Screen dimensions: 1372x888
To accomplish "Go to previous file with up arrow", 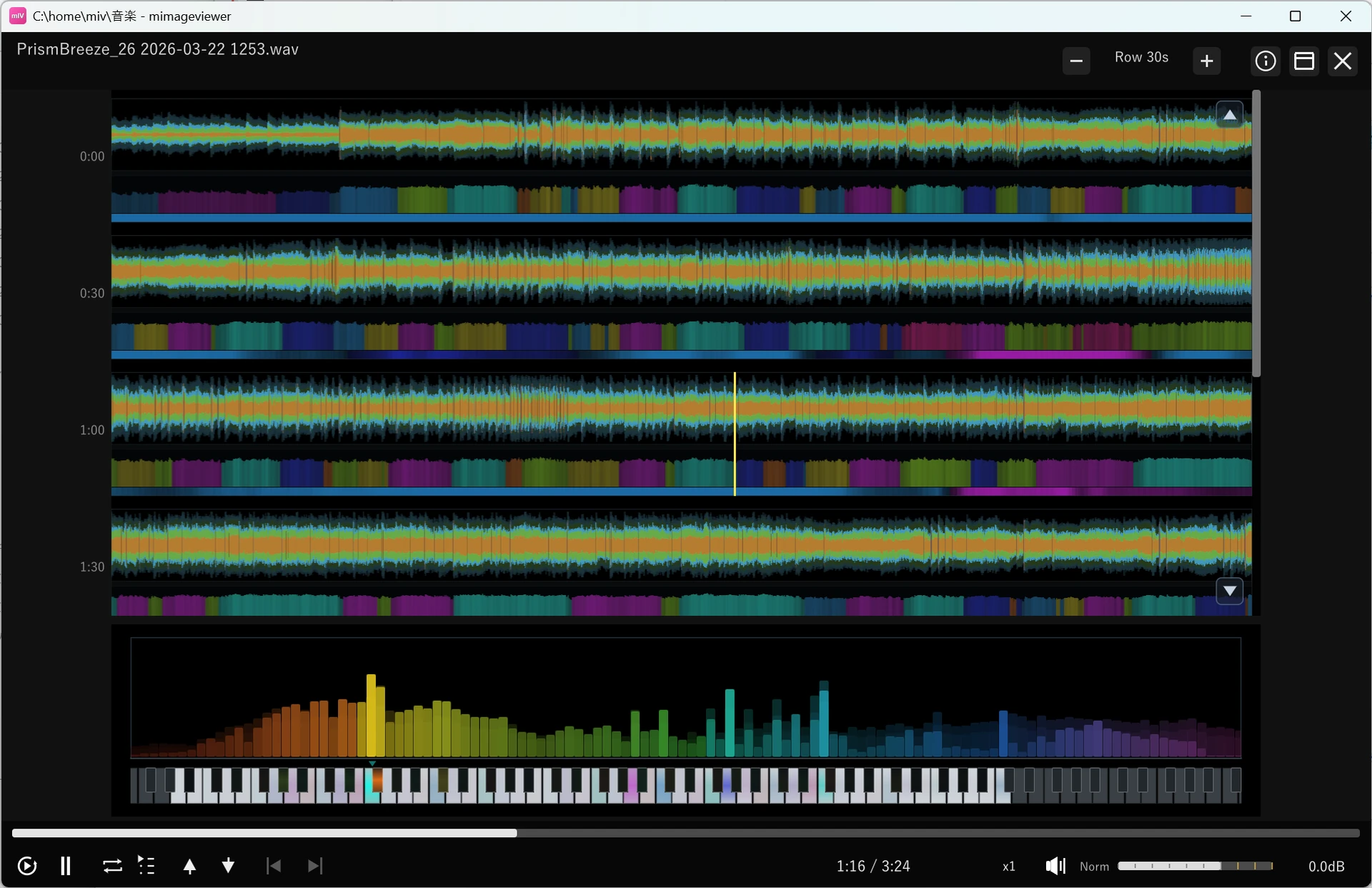I will (189, 866).
